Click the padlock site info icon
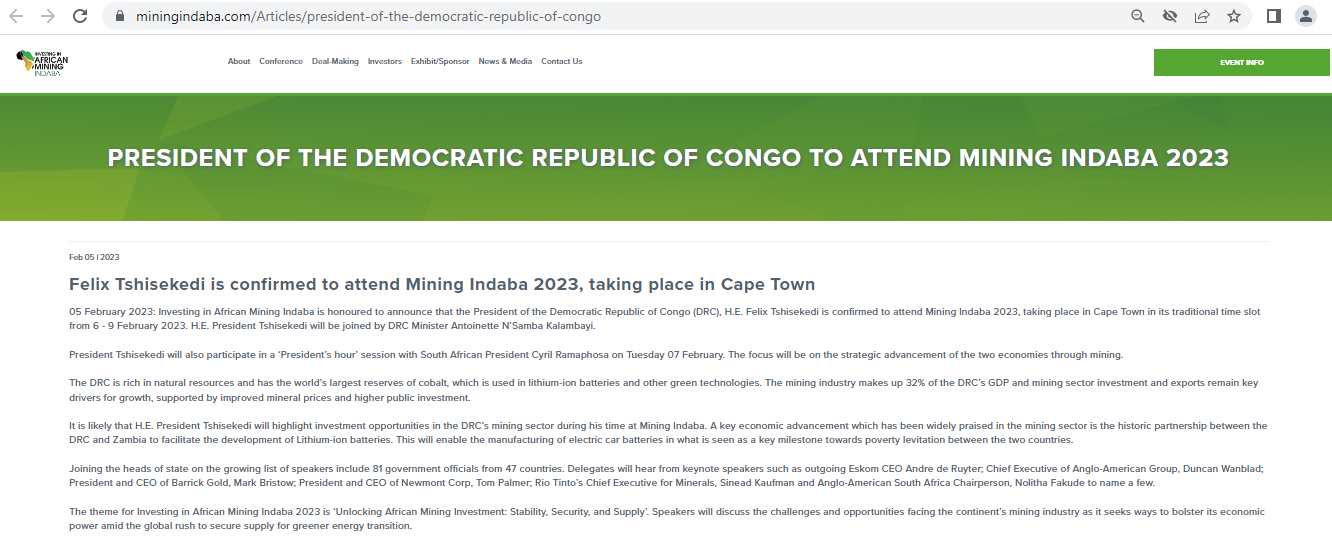 119,16
